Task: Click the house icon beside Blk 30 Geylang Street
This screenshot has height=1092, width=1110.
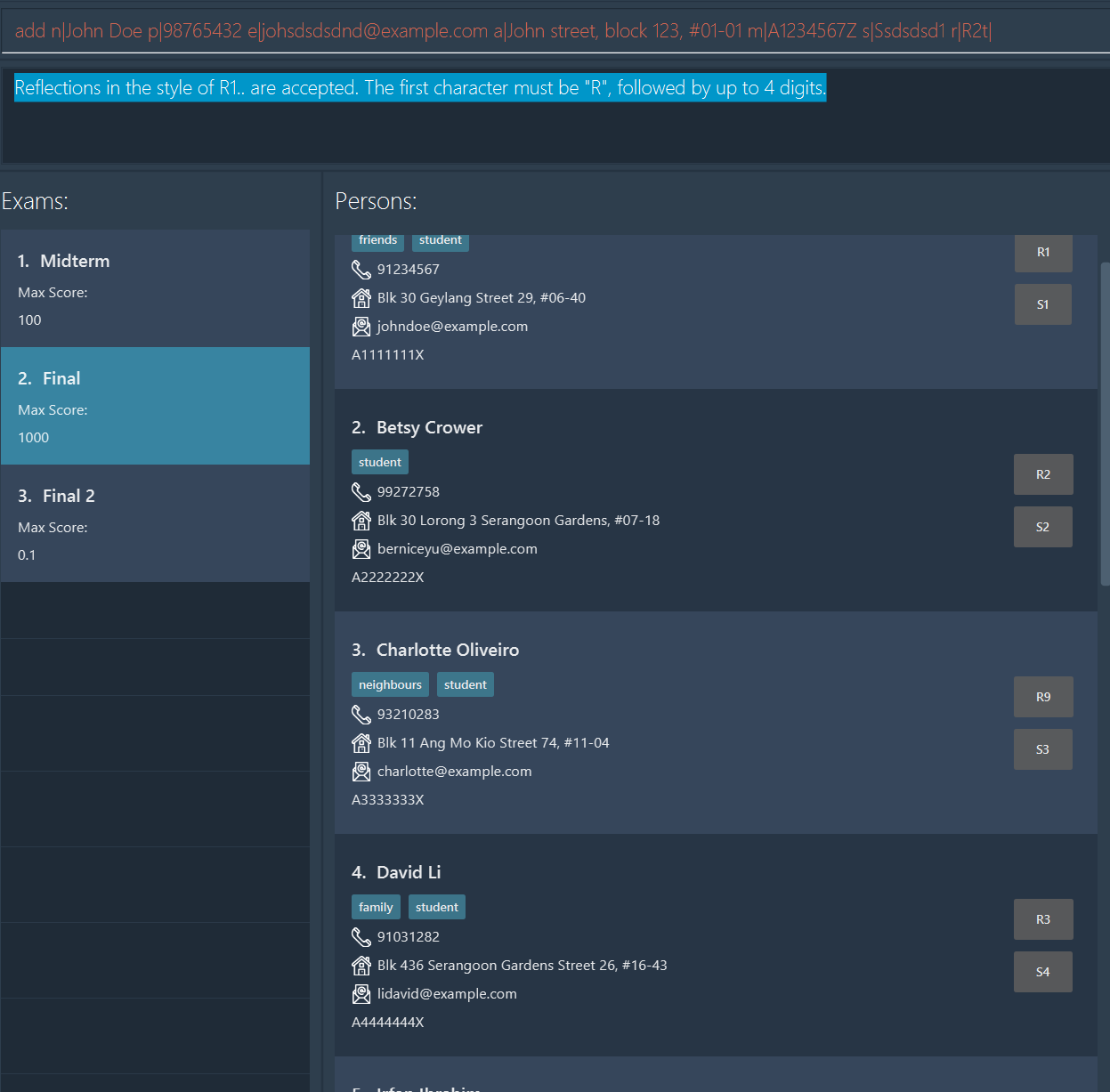Action: (x=361, y=298)
